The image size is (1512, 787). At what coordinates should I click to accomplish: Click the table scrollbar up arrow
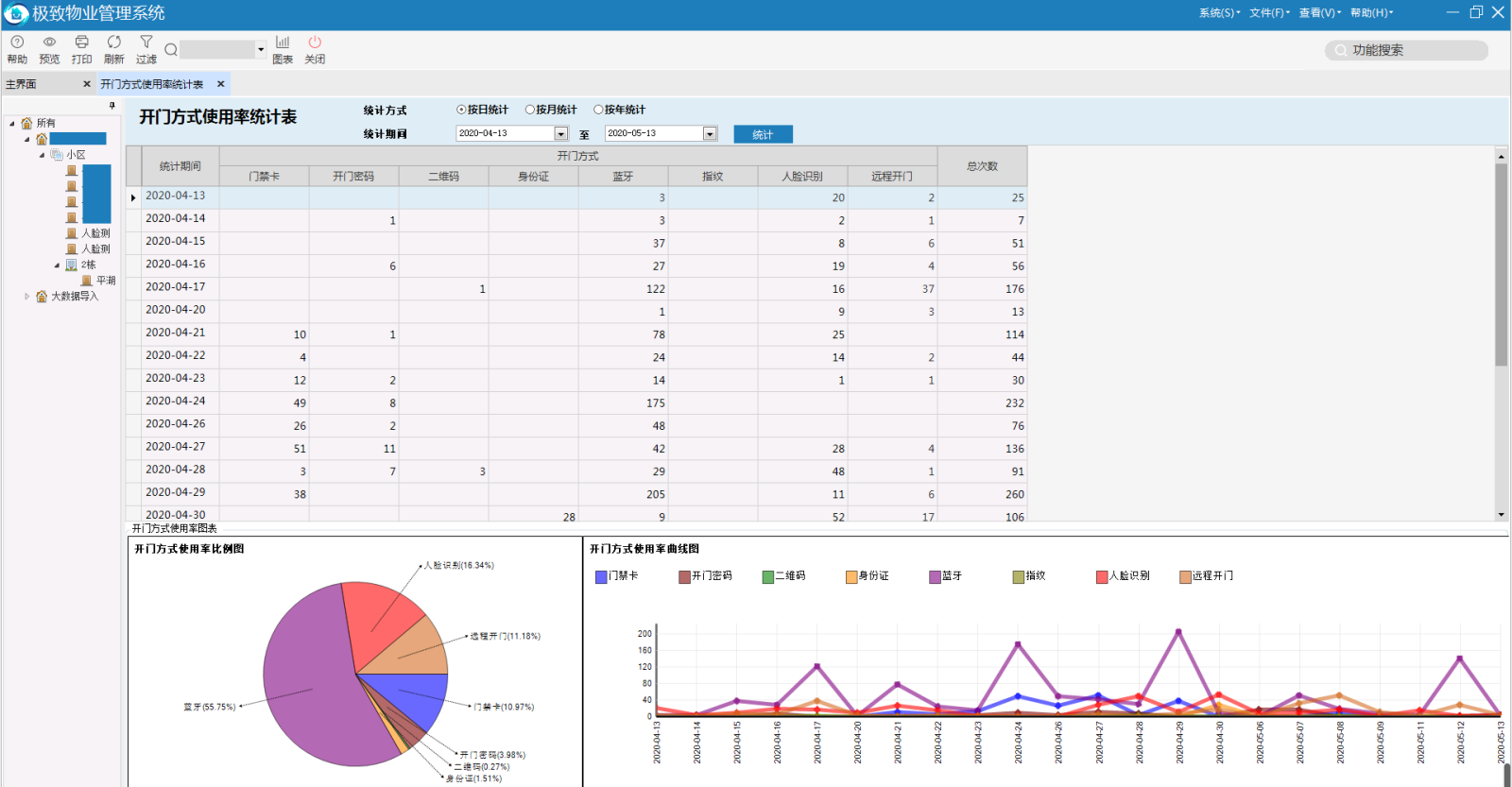click(x=1501, y=155)
